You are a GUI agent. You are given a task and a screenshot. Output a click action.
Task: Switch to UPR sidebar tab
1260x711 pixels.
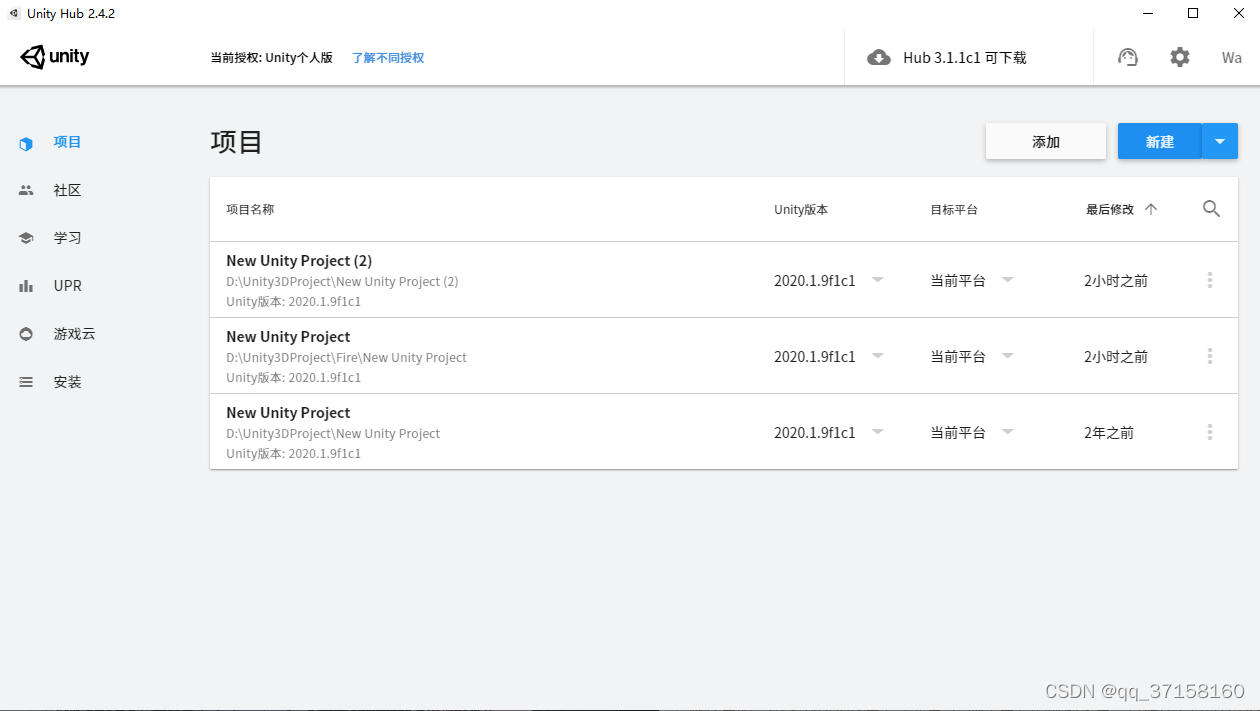click(67, 286)
